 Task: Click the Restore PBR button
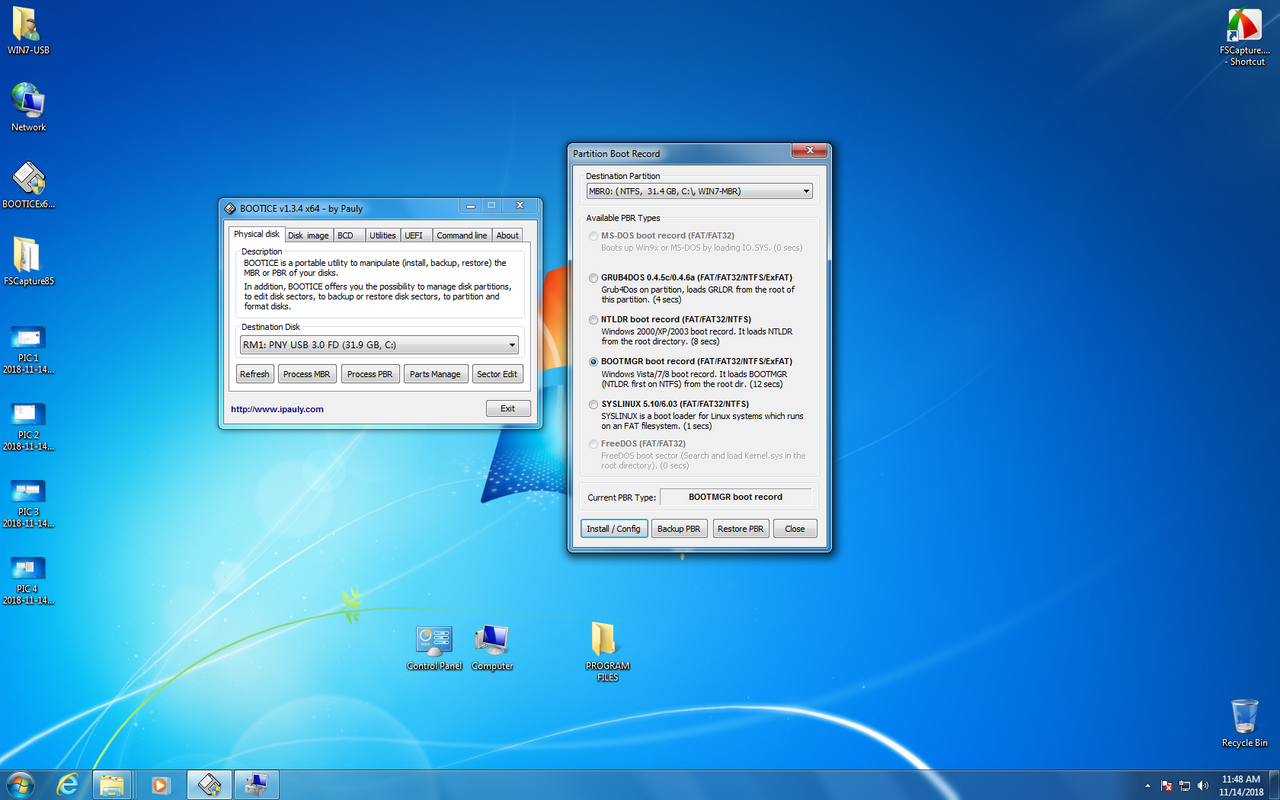click(741, 528)
